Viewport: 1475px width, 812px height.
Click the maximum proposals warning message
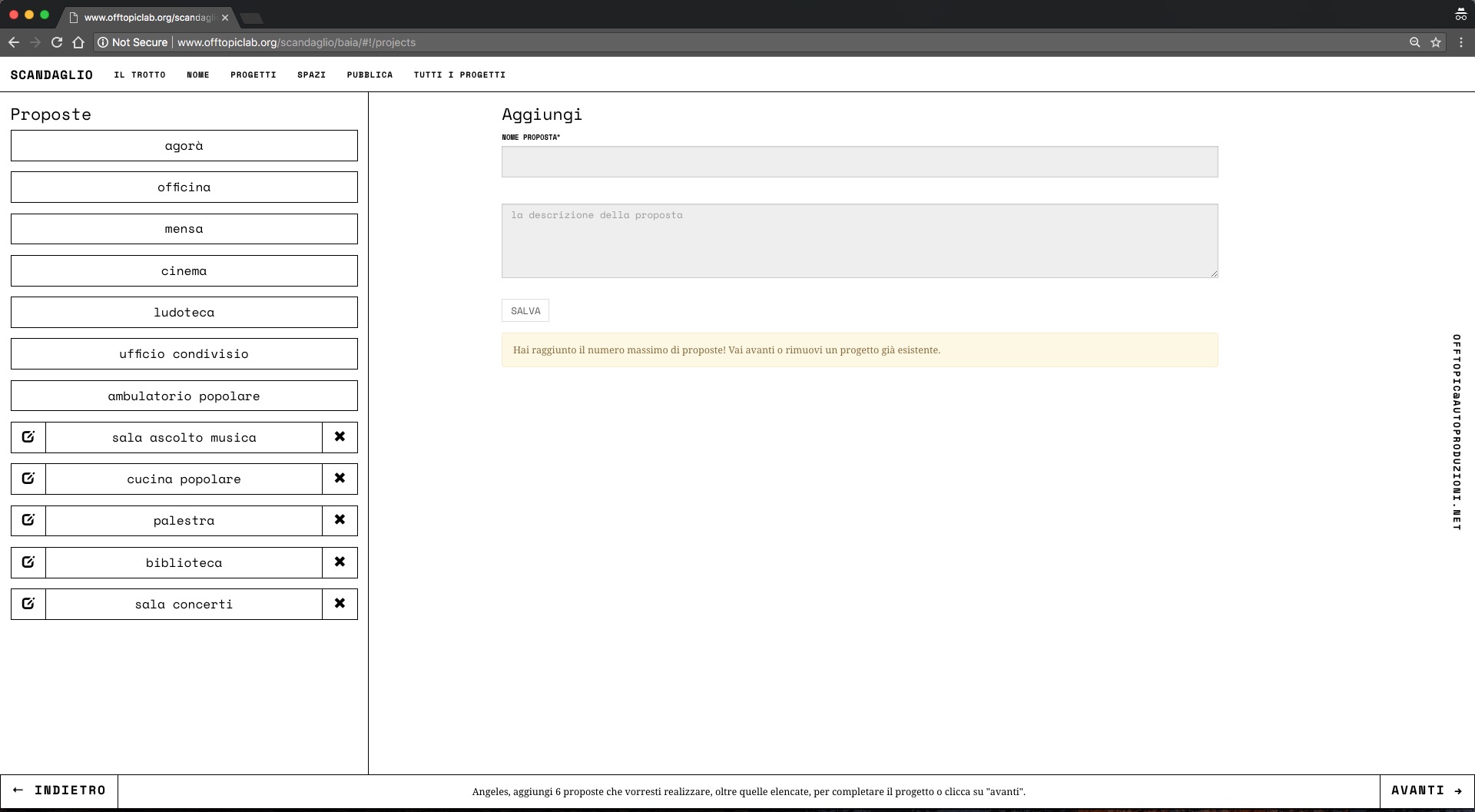[860, 350]
